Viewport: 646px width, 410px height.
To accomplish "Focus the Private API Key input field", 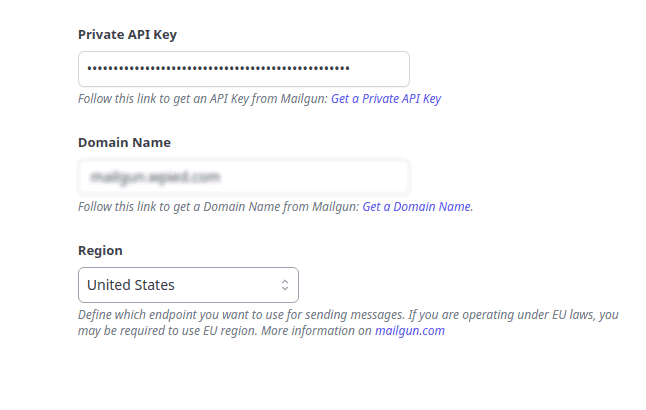I will click(244, 69).
